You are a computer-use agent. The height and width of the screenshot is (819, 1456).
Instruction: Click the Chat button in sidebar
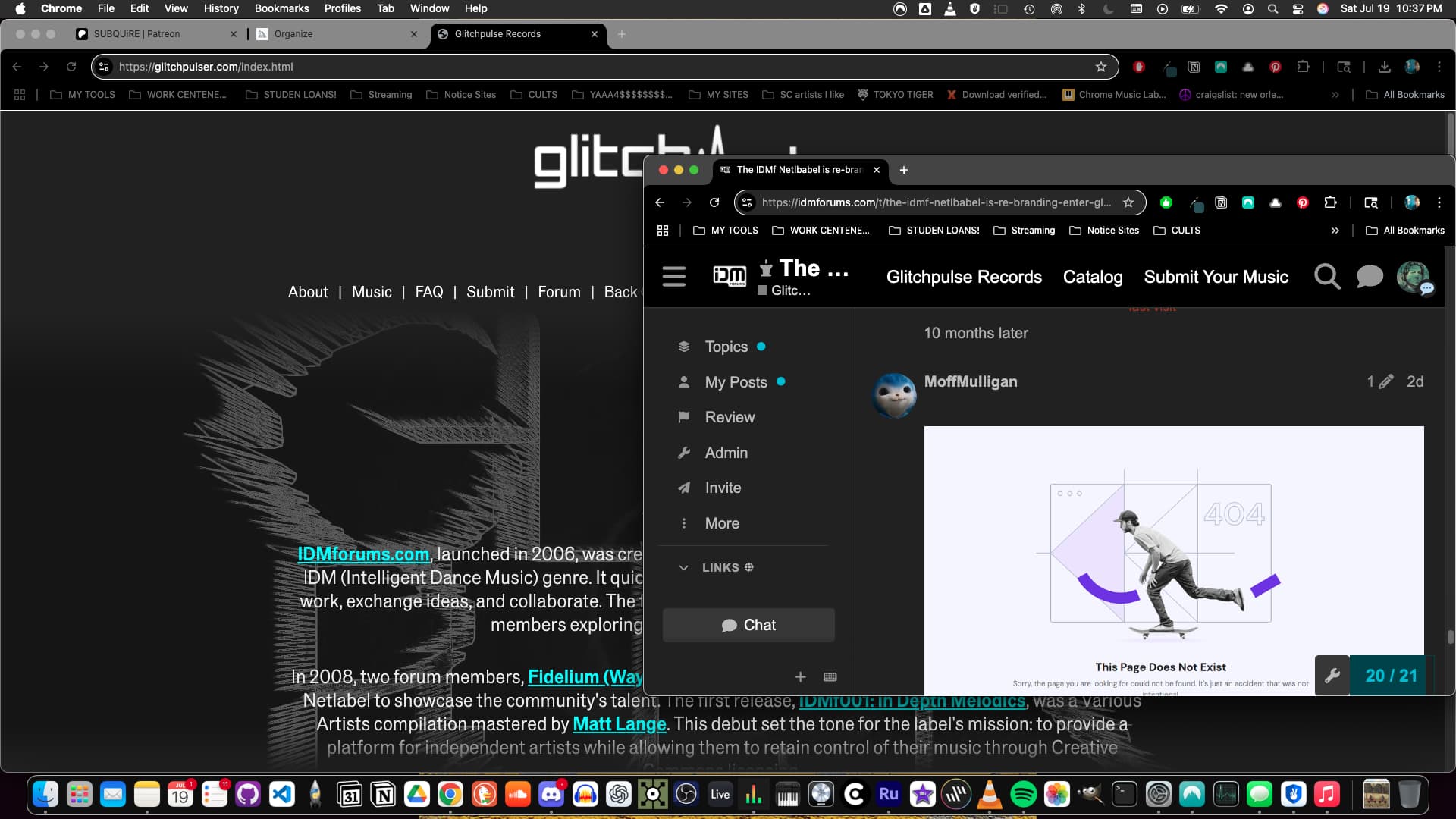748,626
